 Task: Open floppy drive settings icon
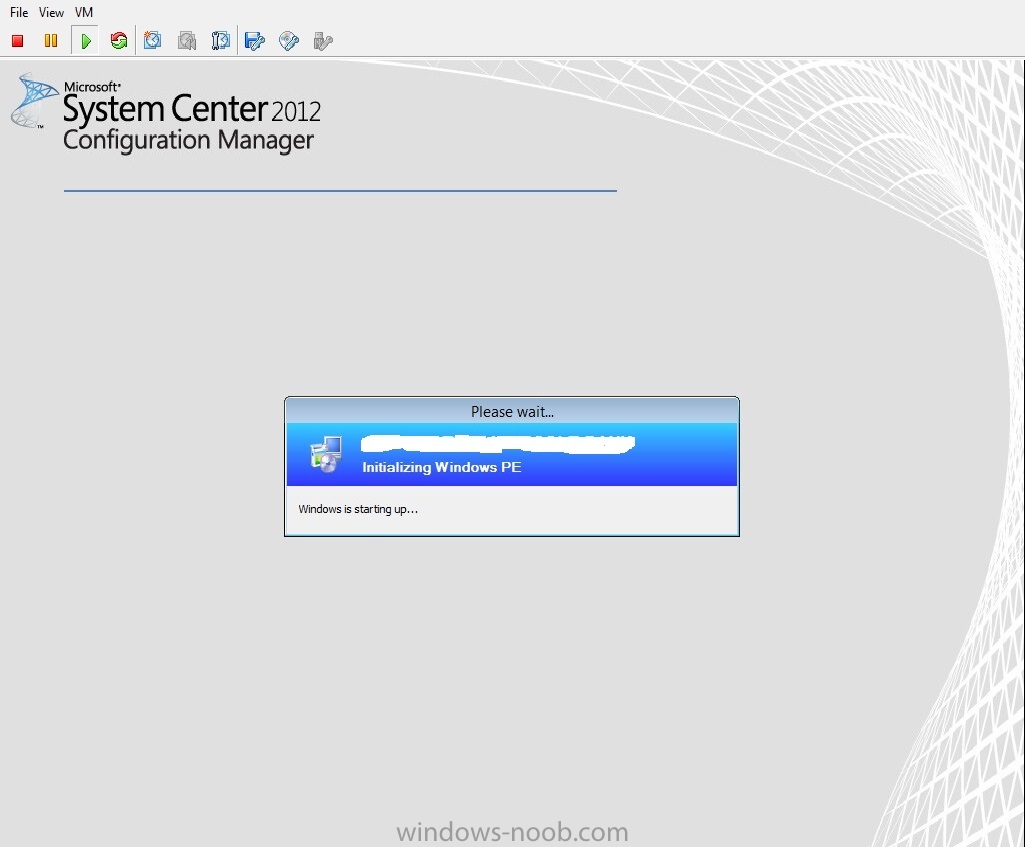coord(254,41)
